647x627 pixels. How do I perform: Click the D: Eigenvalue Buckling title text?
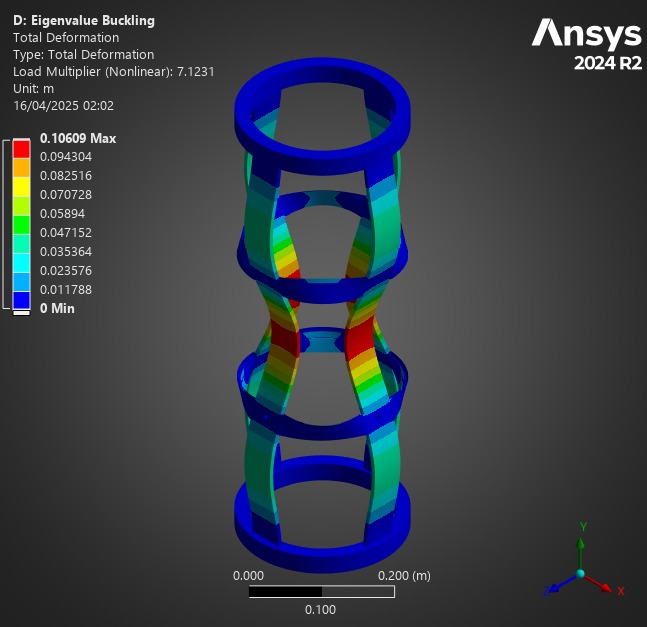click(84, 20)
